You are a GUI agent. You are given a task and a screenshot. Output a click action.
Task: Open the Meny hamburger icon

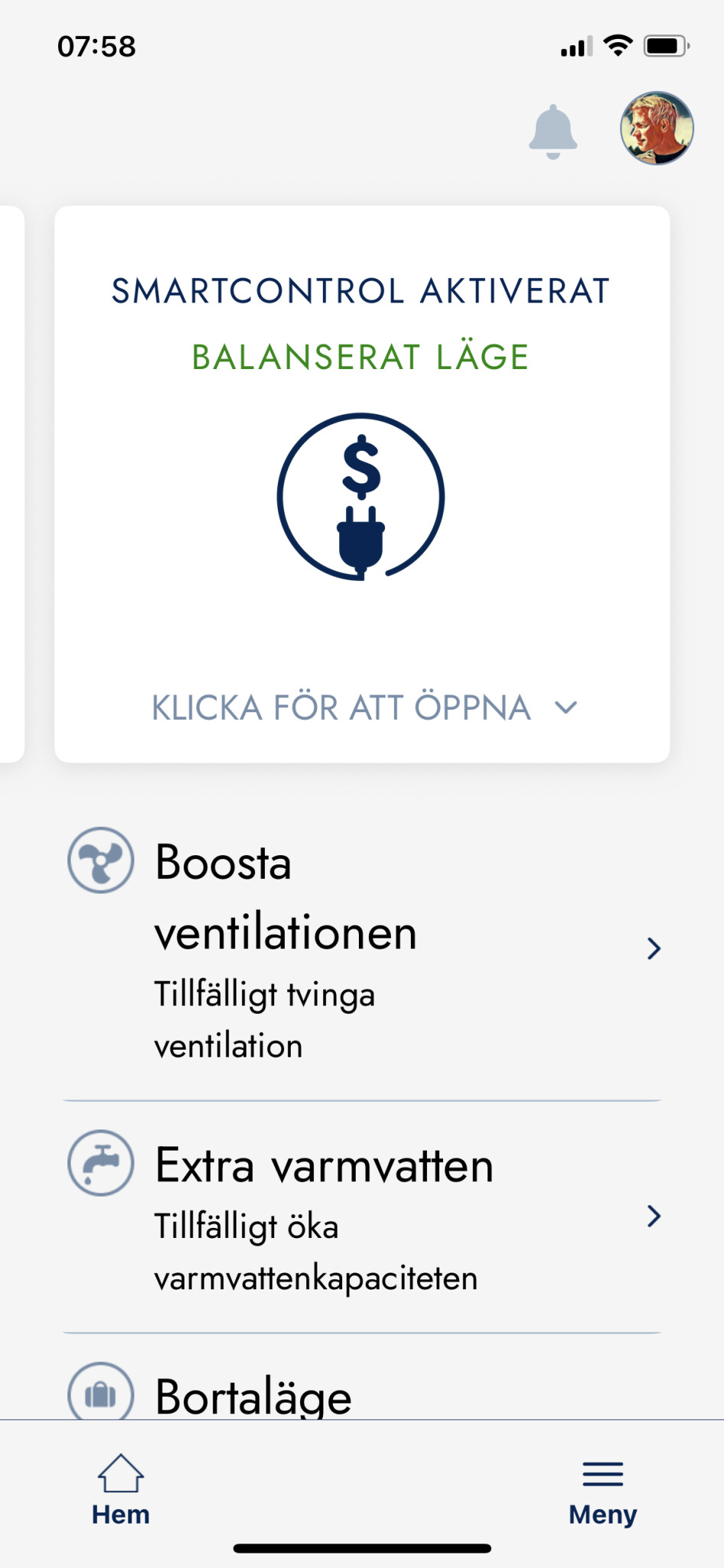(x=602, y=1474)
